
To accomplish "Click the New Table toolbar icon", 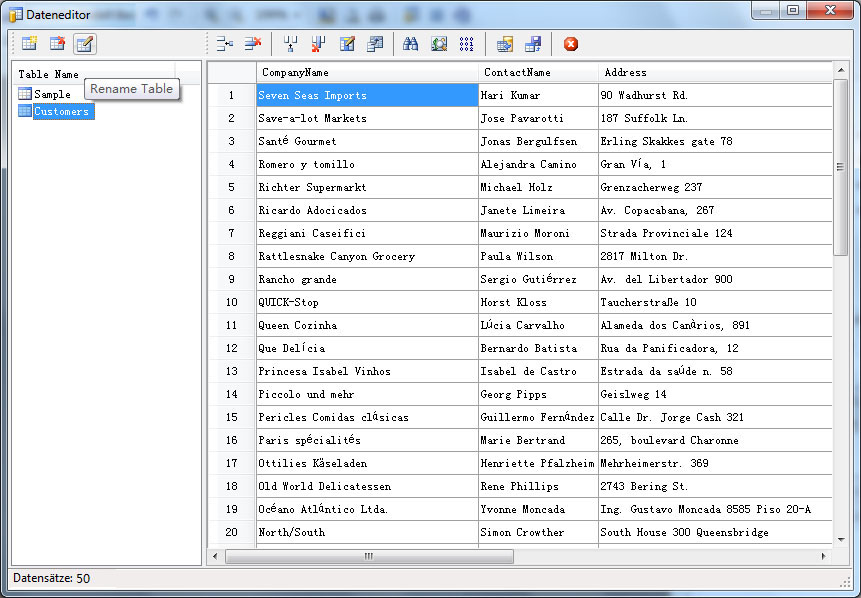I will 29,43.
